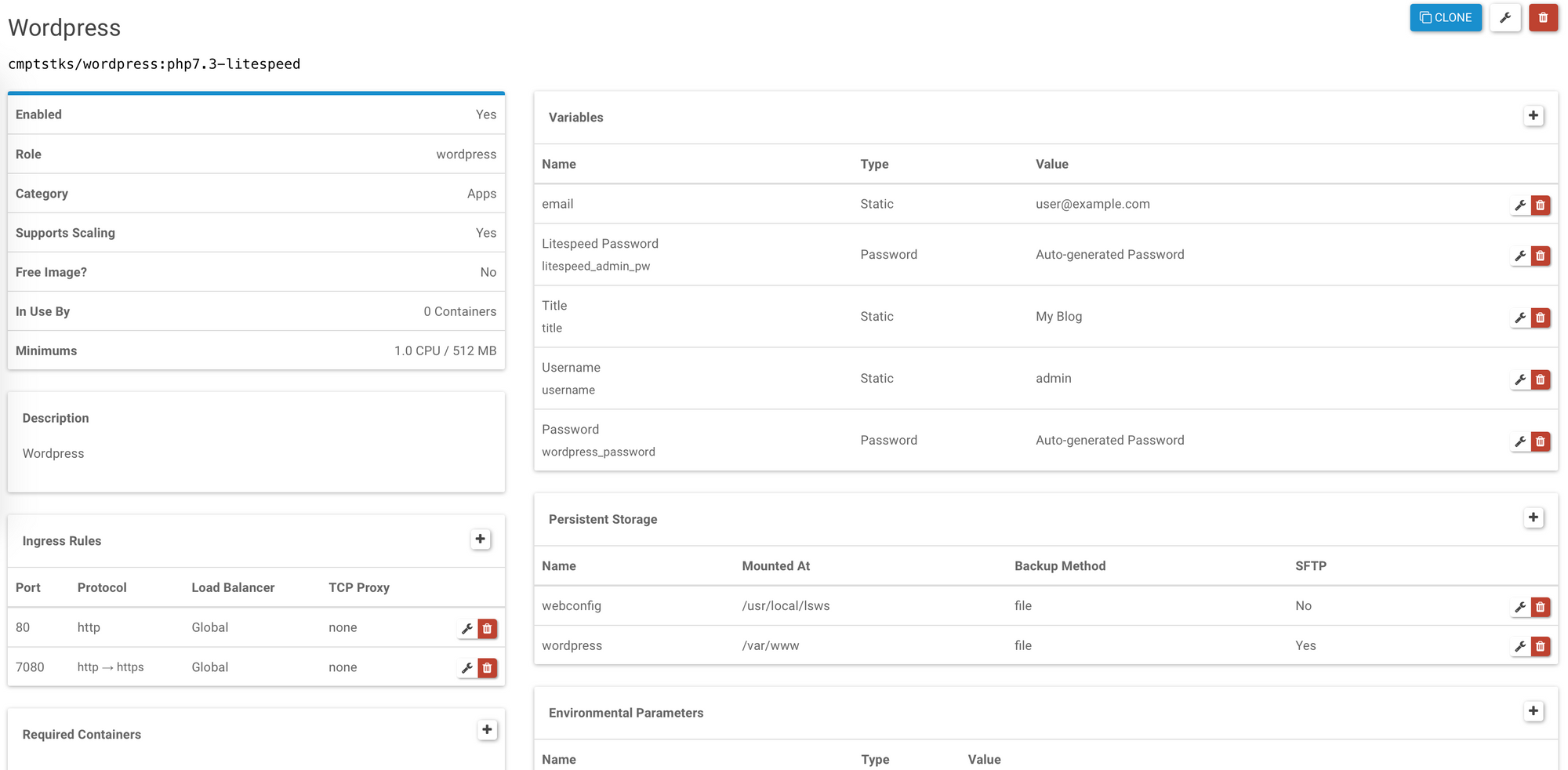The image size is (1568, 770).
Task: Add a new variable with the plus icon
Action: (1534, 116)
